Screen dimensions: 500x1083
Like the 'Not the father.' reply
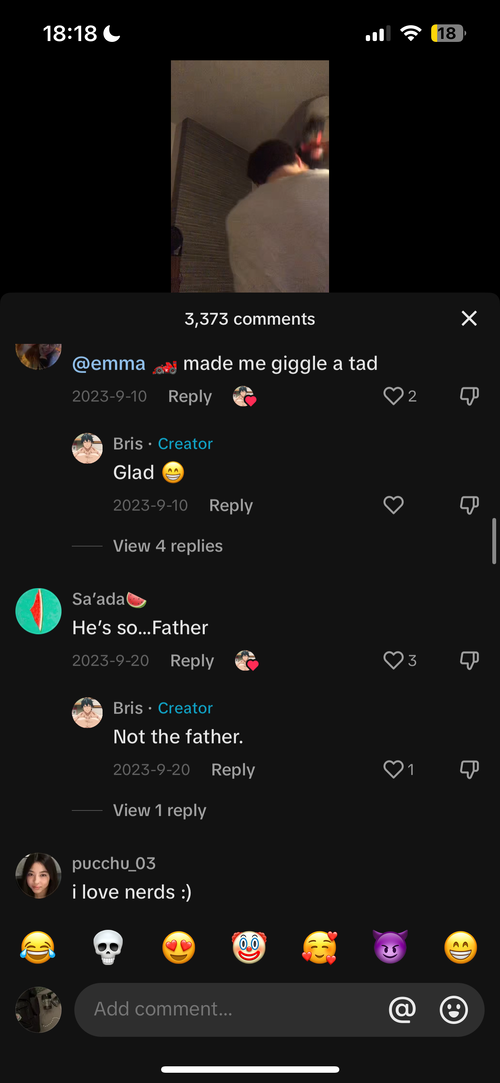393,770
